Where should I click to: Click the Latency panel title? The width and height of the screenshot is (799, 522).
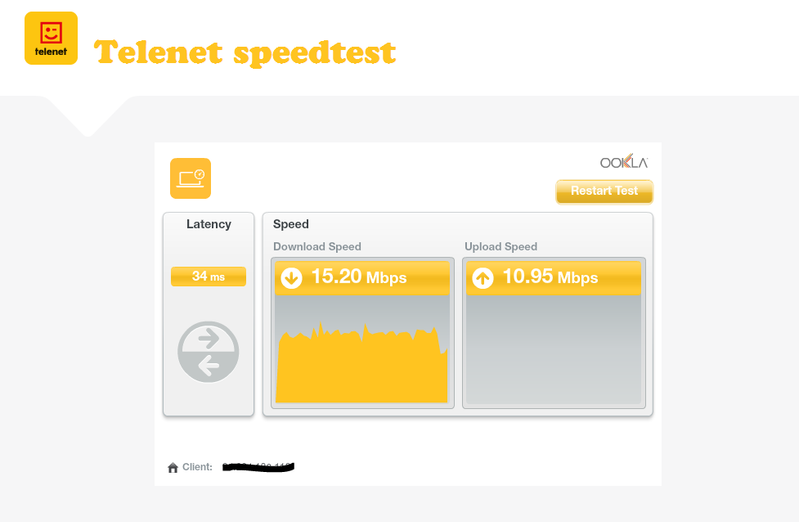tap(208, 224)
